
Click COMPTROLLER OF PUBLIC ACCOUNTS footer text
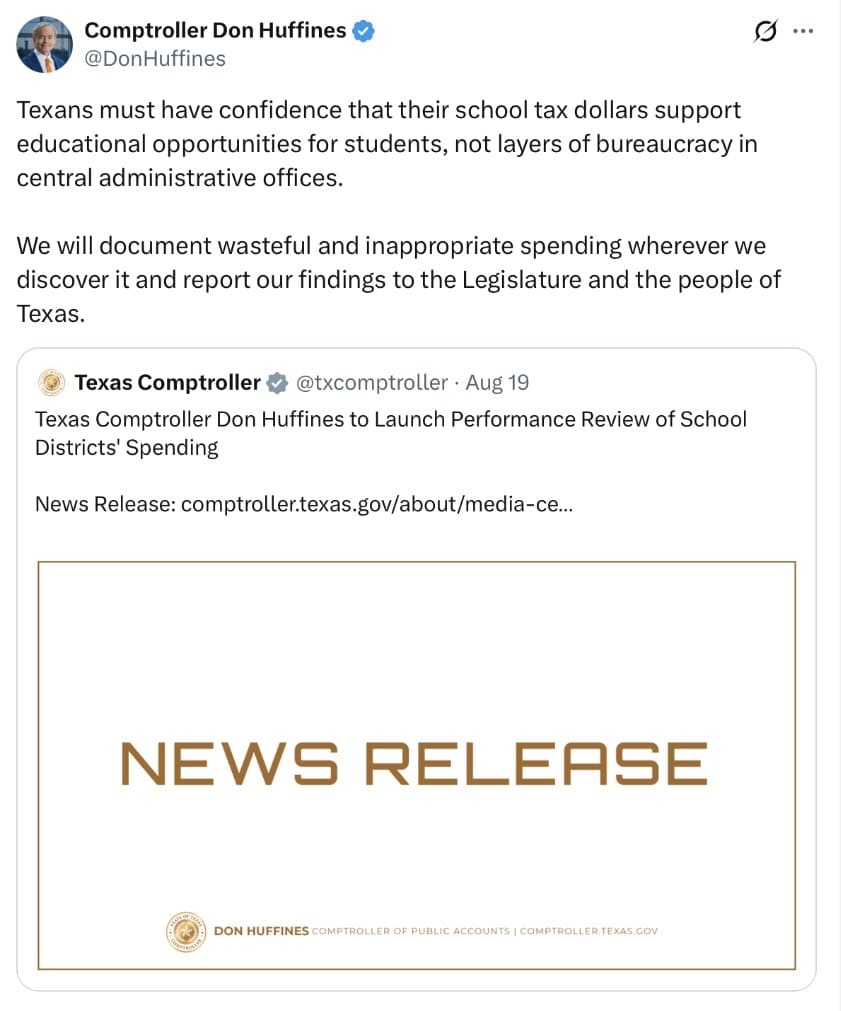coord(411,931)
